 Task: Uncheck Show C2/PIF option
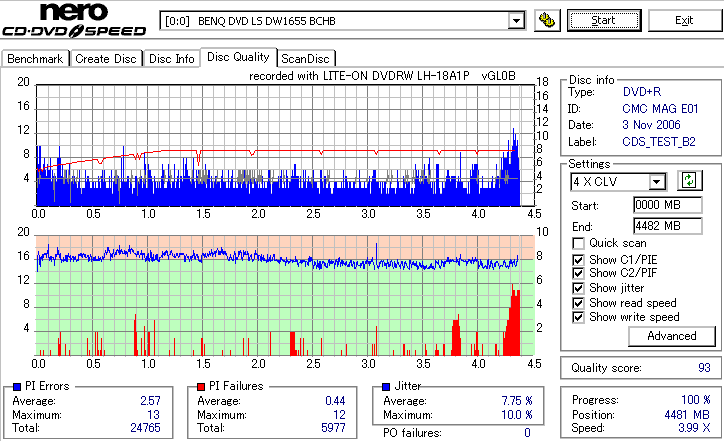point(578,273)
